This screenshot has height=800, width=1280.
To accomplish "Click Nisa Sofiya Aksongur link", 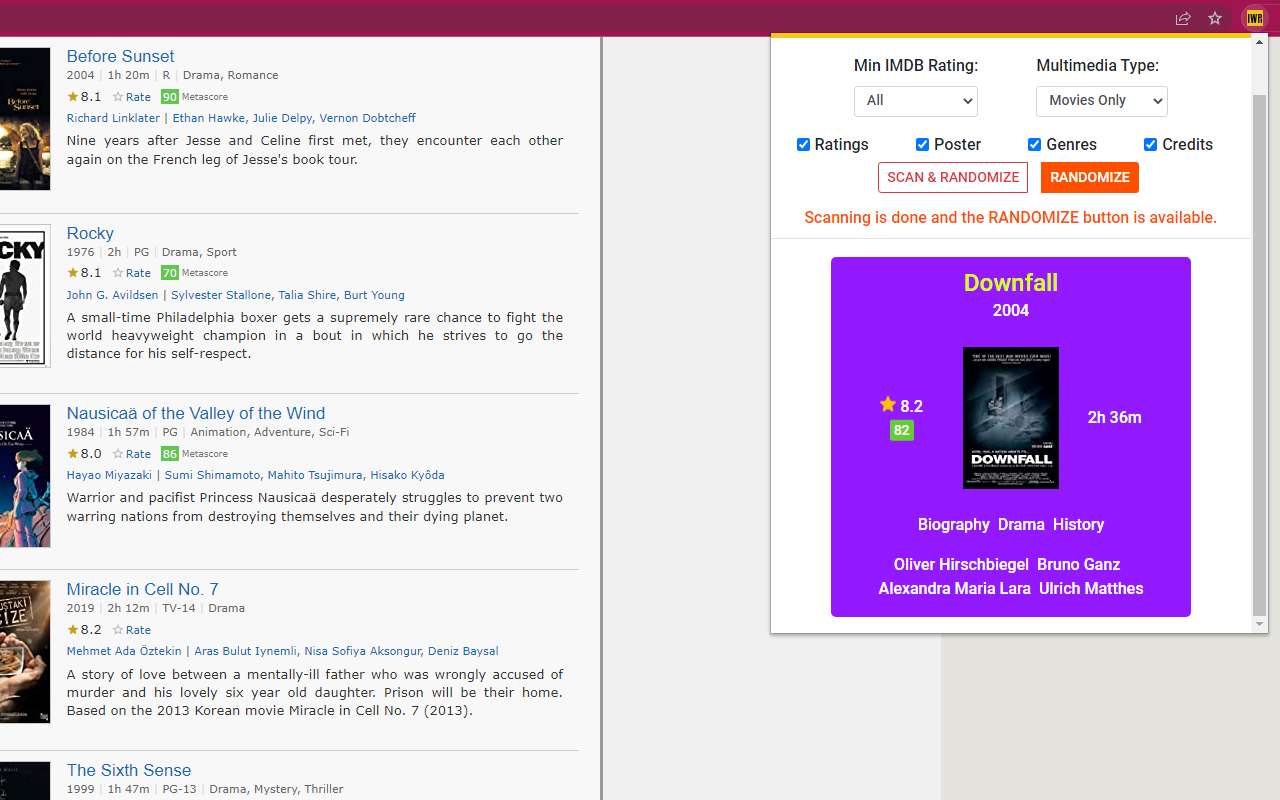I will point(362,651).
